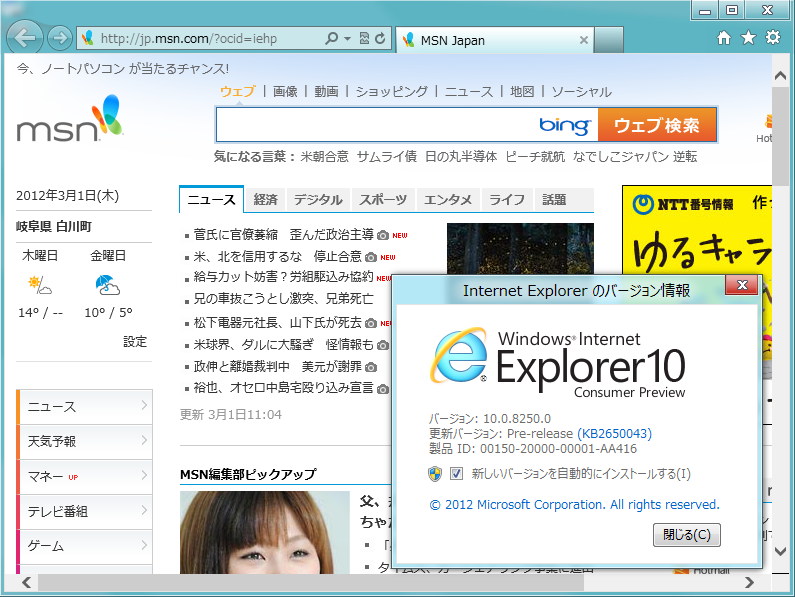Click Friday rain umbrella weather icon
This screenshot has height=597, width=795.
107,285
